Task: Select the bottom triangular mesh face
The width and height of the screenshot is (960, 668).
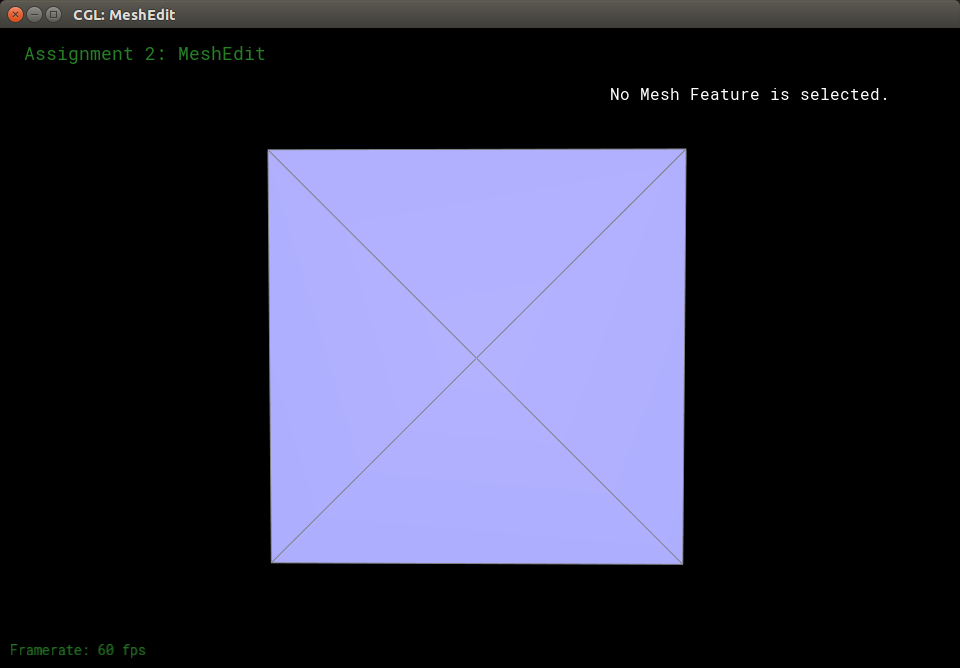Action: click(477, 490)
